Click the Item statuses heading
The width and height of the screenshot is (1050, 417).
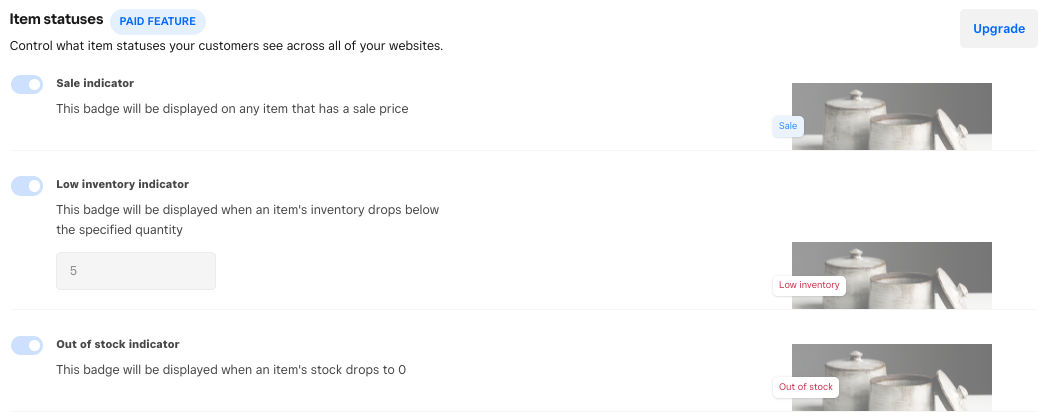tap(56, 19)
